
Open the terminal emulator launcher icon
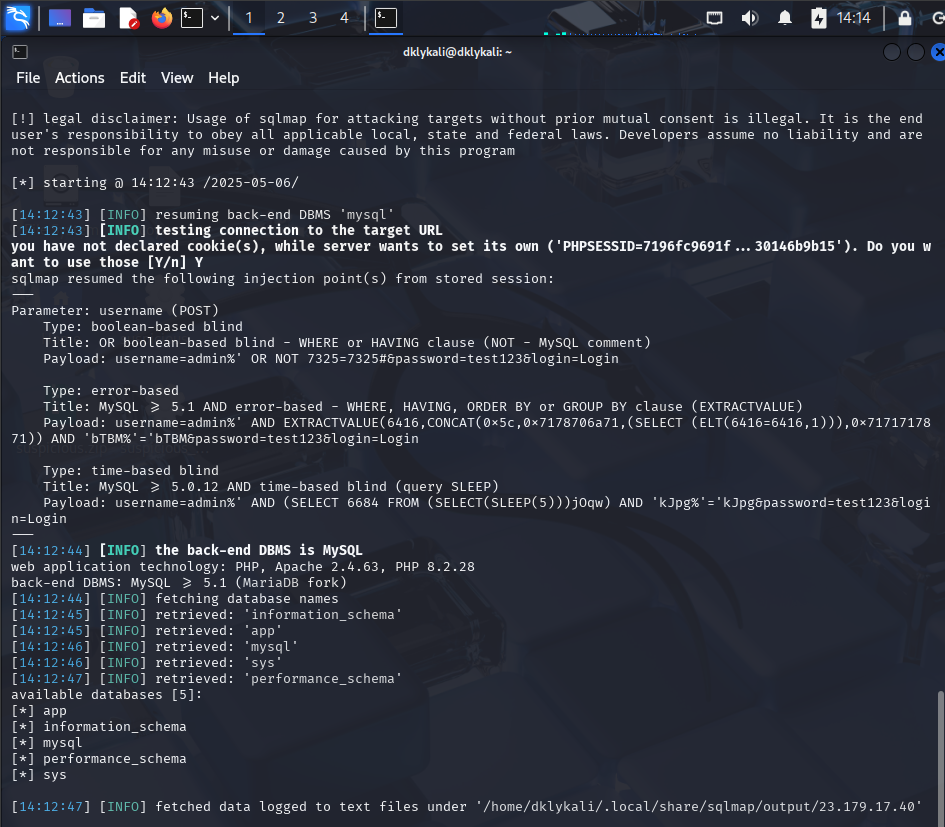coord(192,18)
